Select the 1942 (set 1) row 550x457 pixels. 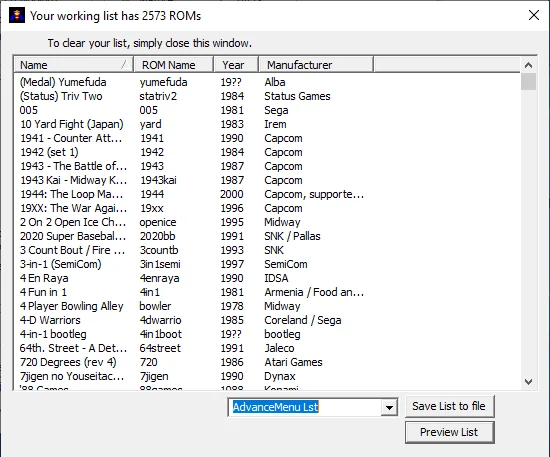(267, 152)
